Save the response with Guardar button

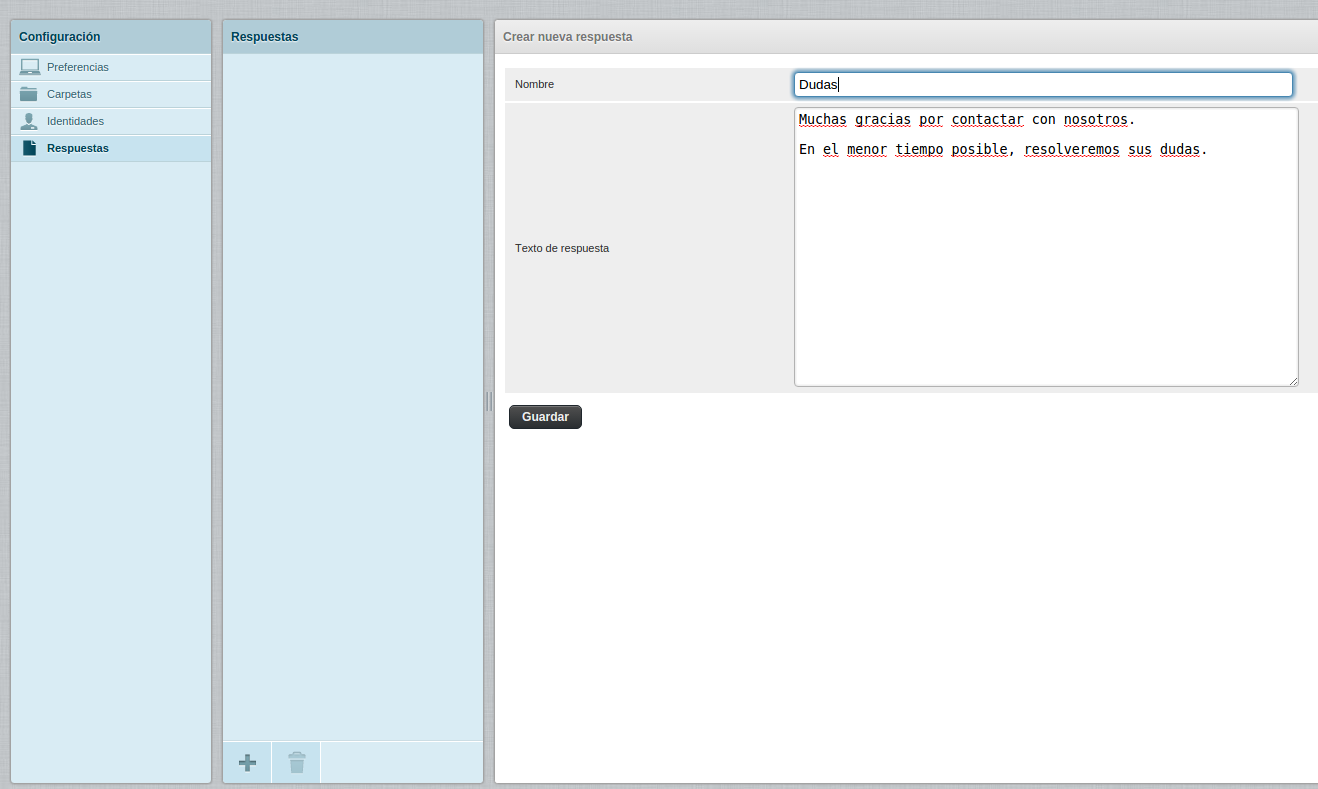(x=545, y=417)
